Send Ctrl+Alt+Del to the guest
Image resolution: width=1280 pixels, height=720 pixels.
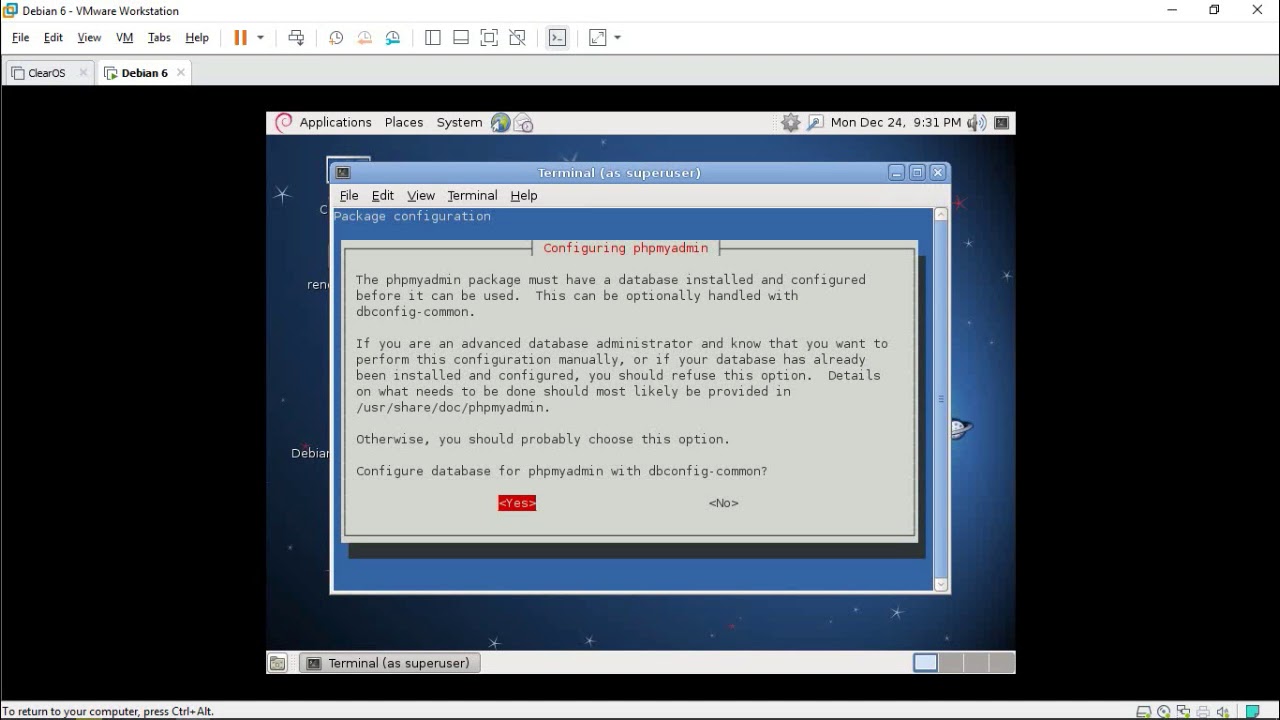[x=296, y=38]
